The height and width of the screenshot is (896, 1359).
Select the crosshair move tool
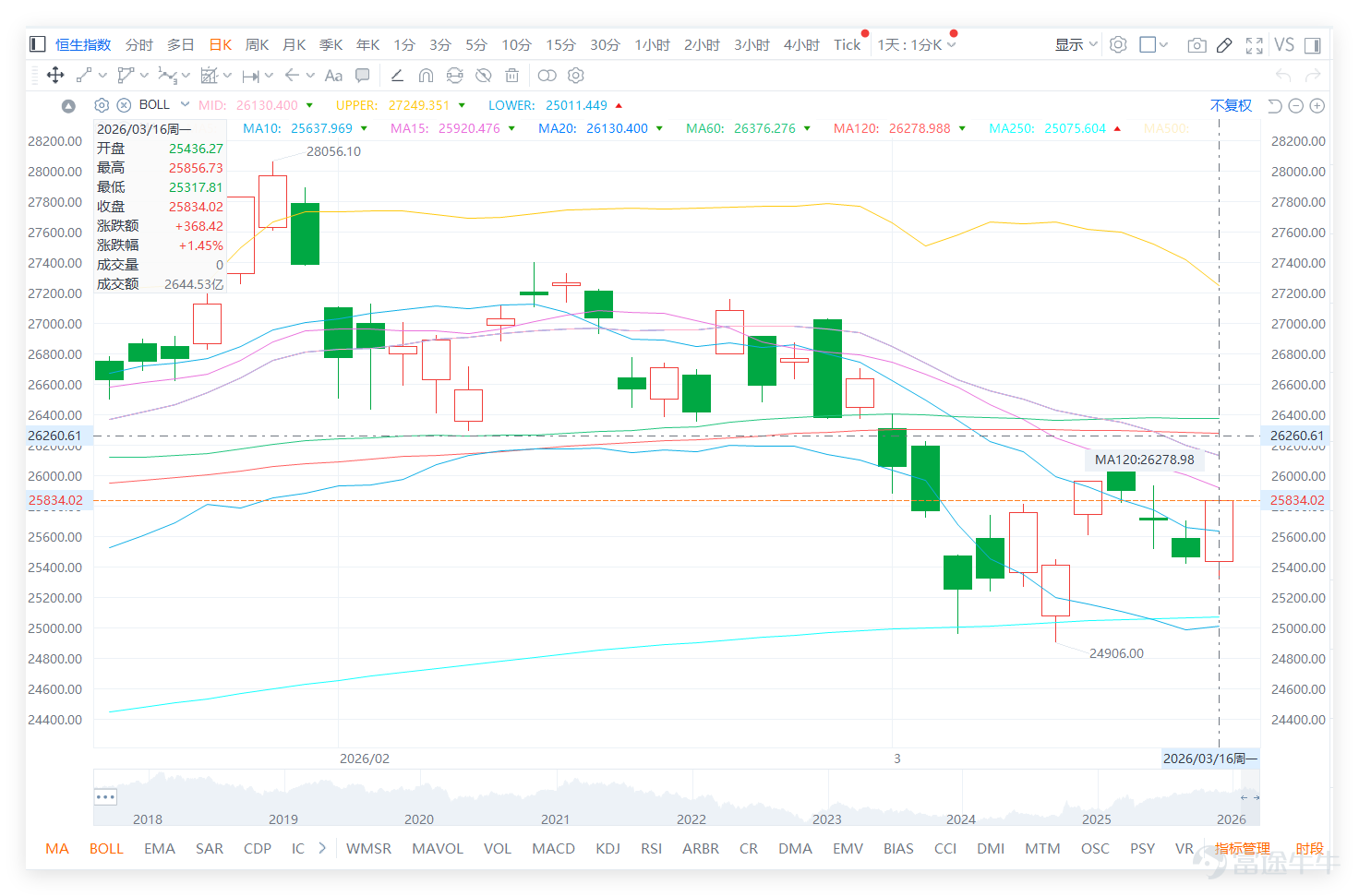pos(55,76)
